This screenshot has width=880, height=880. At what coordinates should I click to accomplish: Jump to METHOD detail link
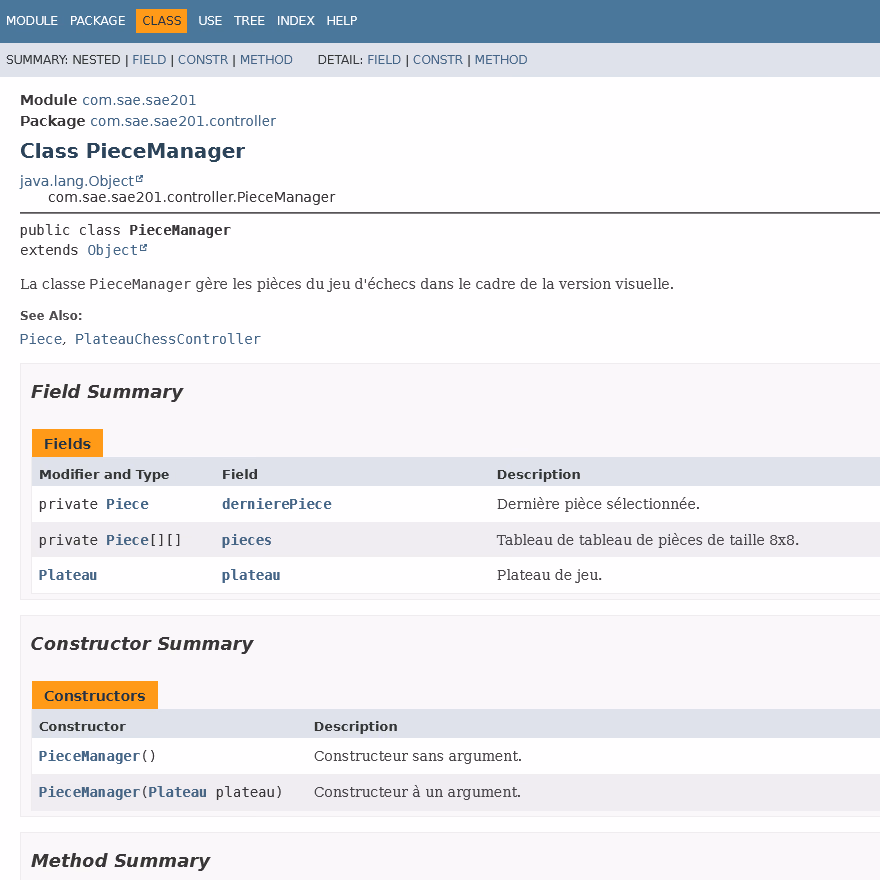coord(500,60)
